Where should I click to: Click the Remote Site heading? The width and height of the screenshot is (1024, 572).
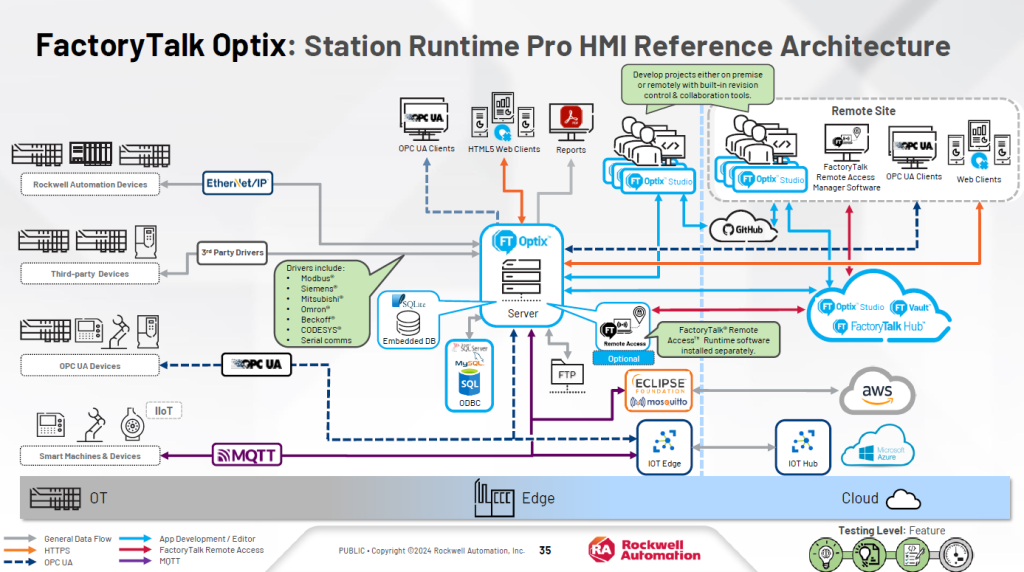863,111
